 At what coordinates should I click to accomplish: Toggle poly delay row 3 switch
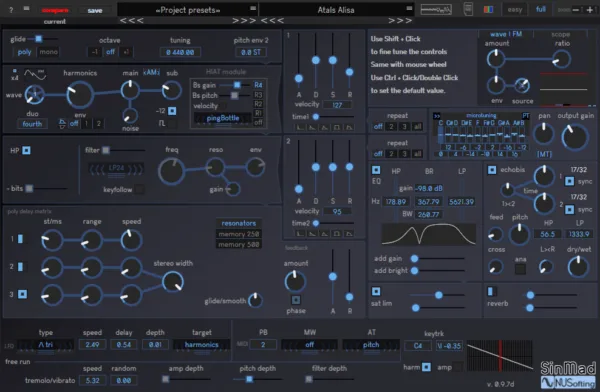(x=23, y=294)
